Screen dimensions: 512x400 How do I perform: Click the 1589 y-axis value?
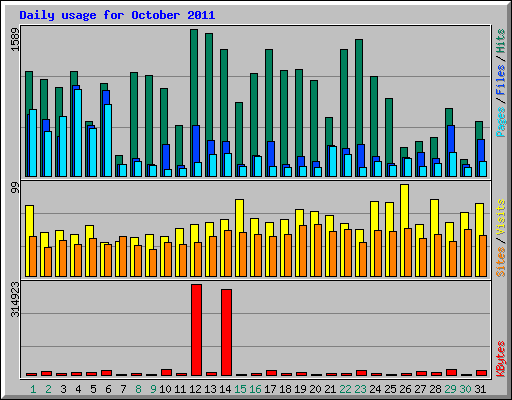[x=15, y=39]
